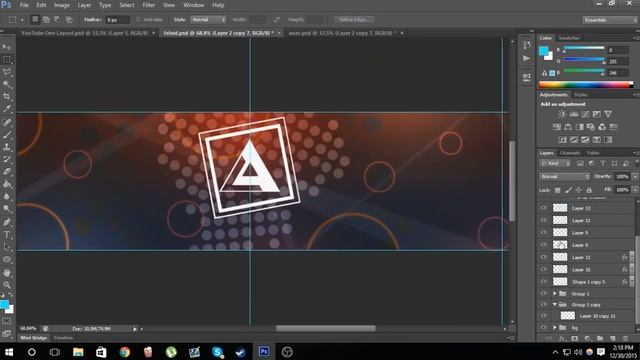This screenshot has width=640, height=360.
Task: Open Mini Bridge panel tab
Action: (x=33, y=338)
